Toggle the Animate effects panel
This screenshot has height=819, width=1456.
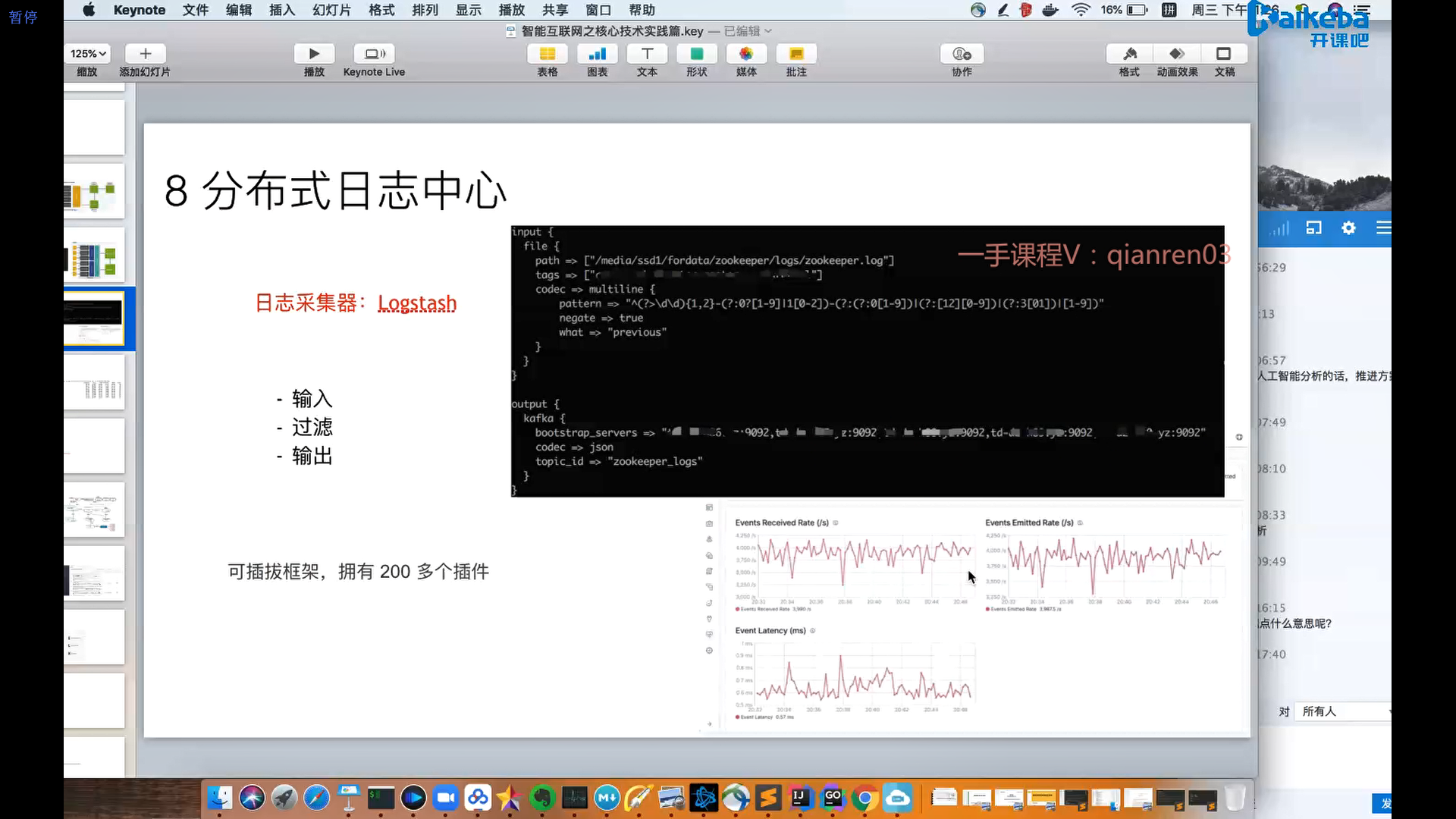click(1177, 54)
